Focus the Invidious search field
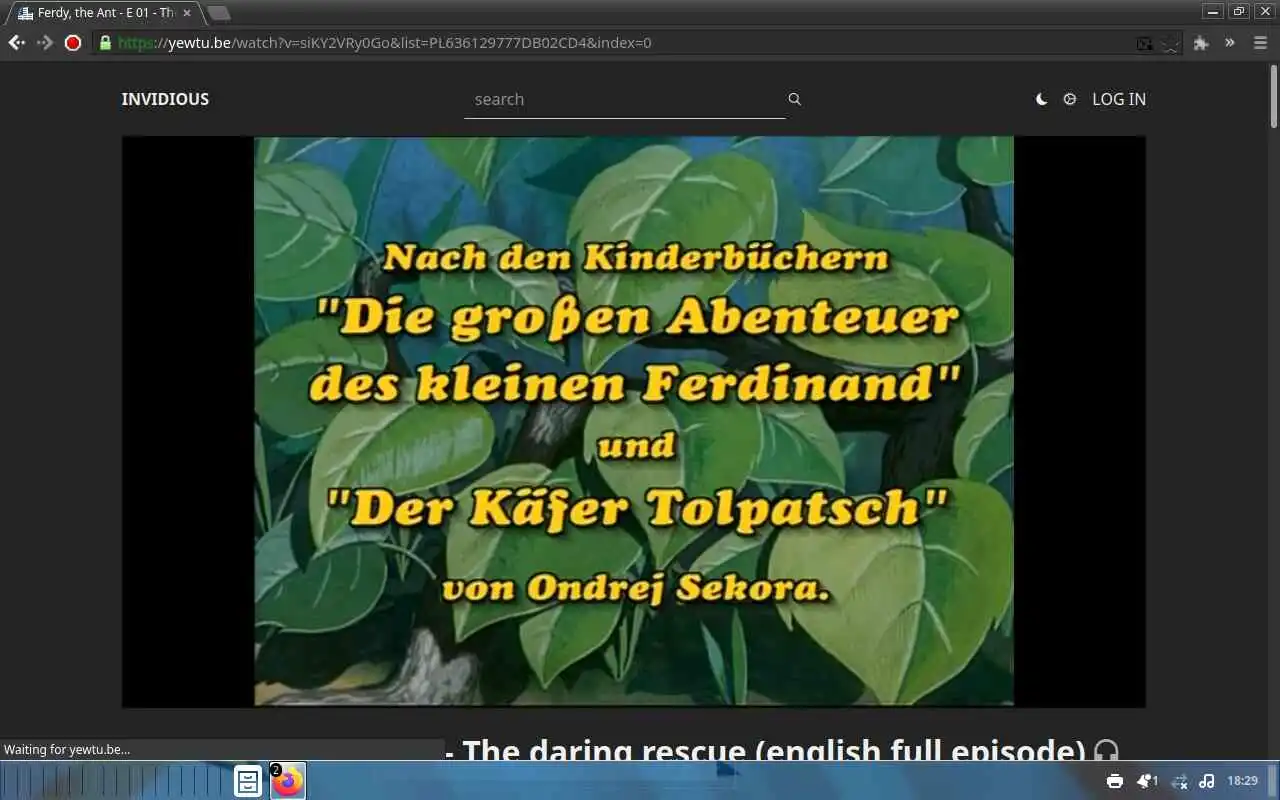Screen dimensions: 1280x800 625,99
